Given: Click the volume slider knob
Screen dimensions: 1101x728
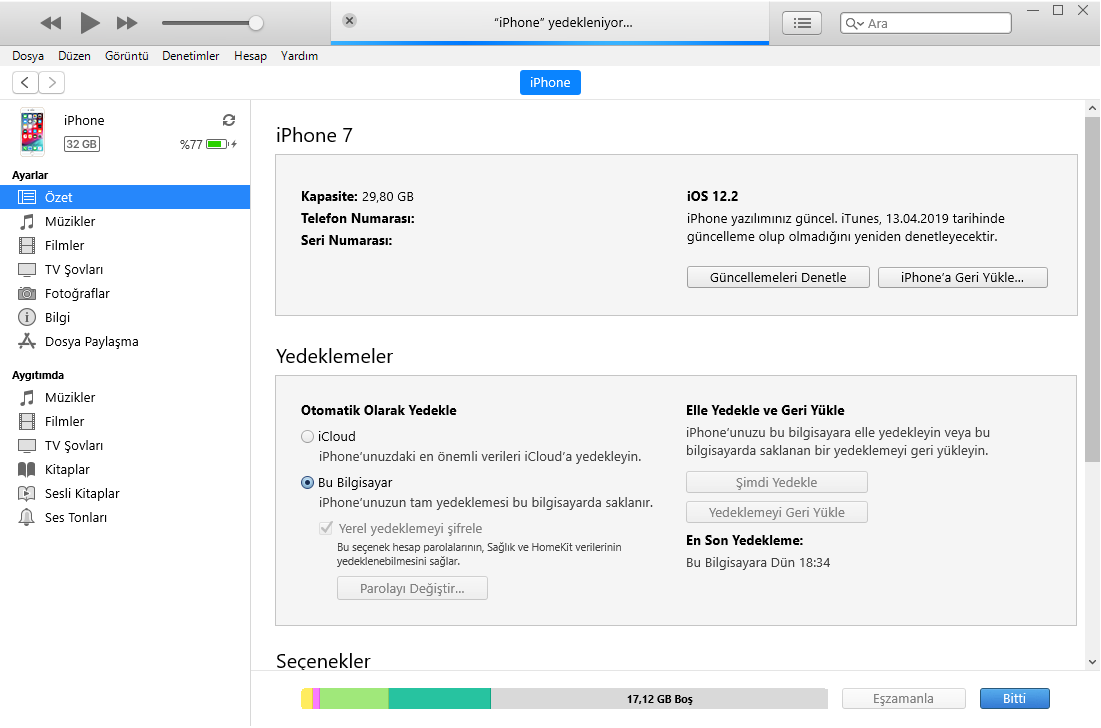Looking at the screenshot, I should (x=256, y=23).
